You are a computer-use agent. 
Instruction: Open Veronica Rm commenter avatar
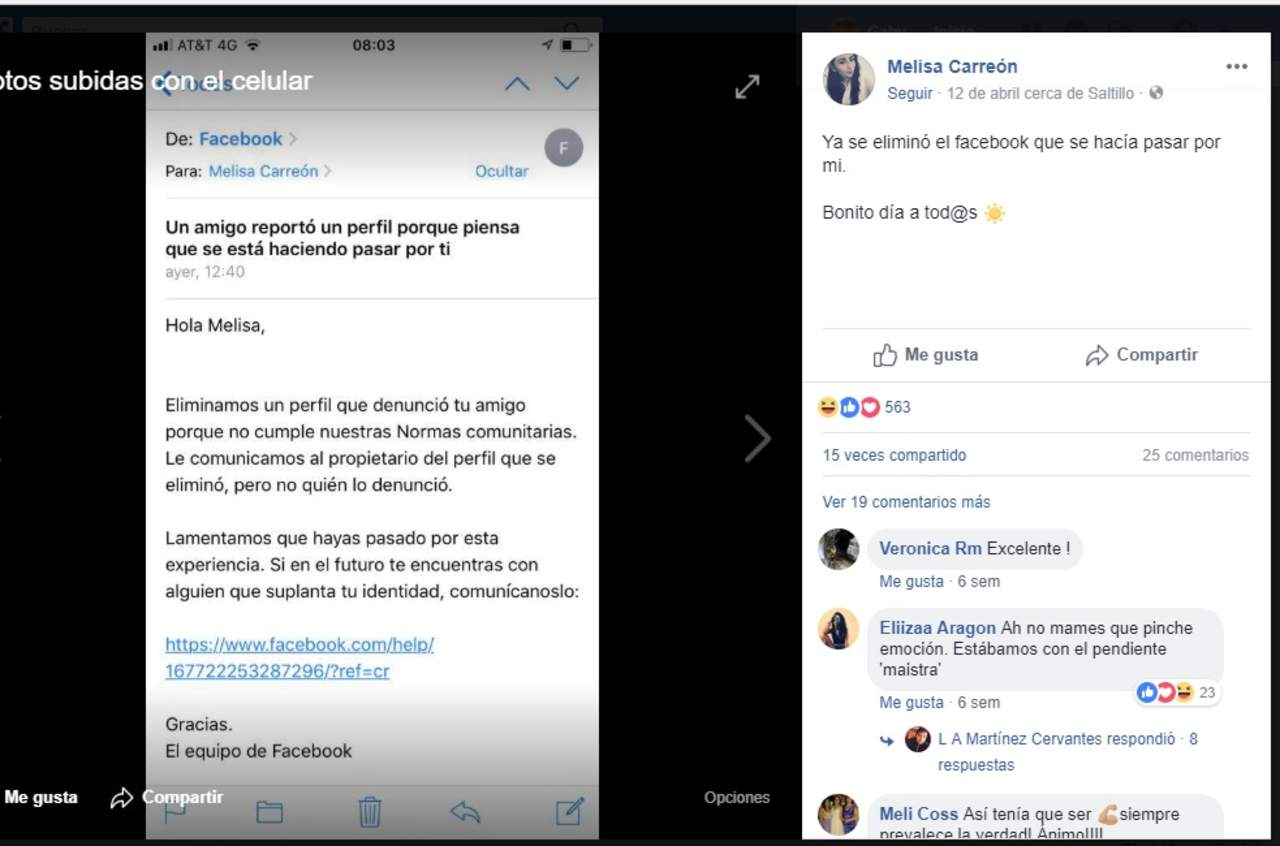click(x=839, y=549)
